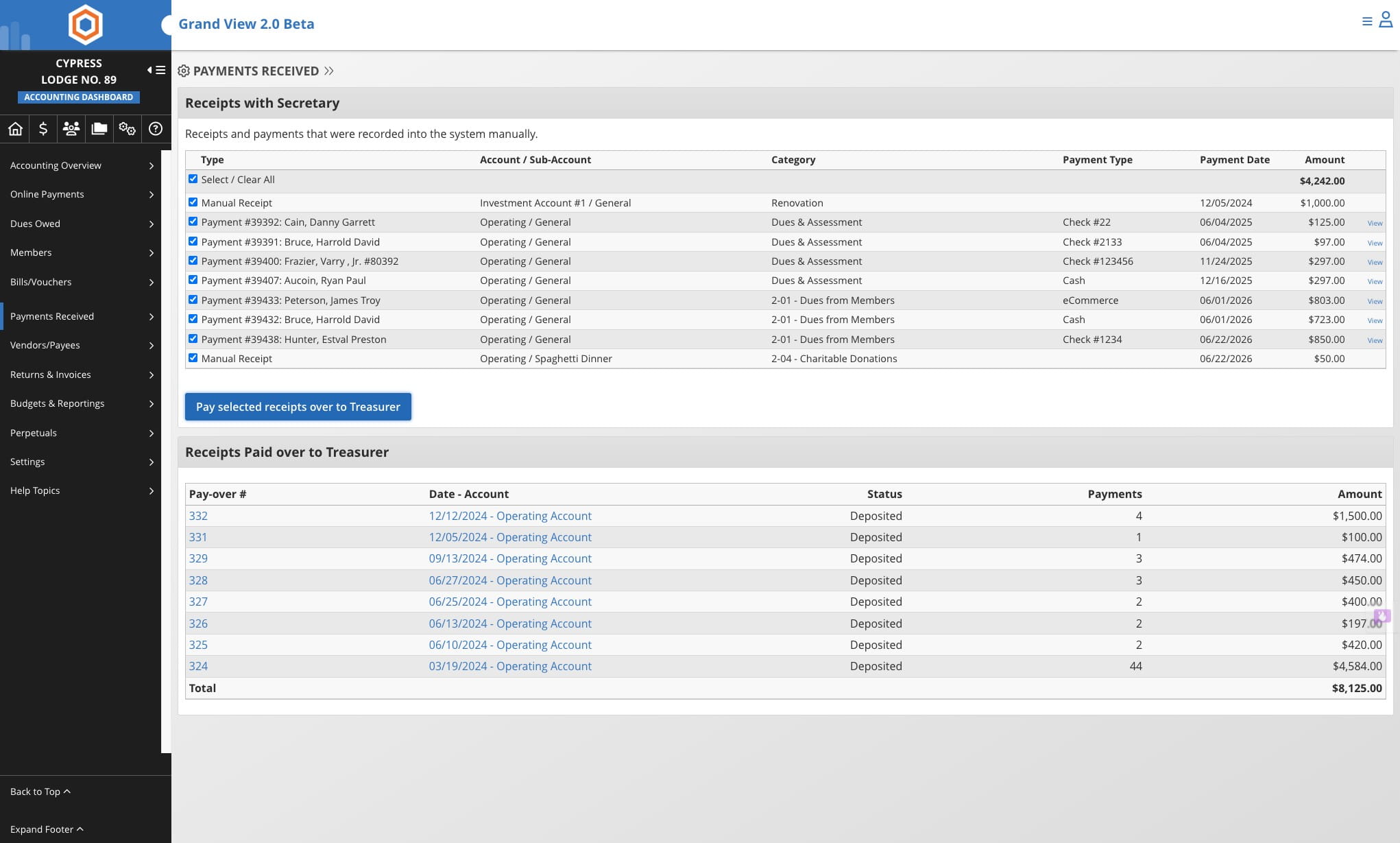Click the Grand View 2.0 Beta title
Viewport: 1400px width, 843px height.
click(246, 24)
